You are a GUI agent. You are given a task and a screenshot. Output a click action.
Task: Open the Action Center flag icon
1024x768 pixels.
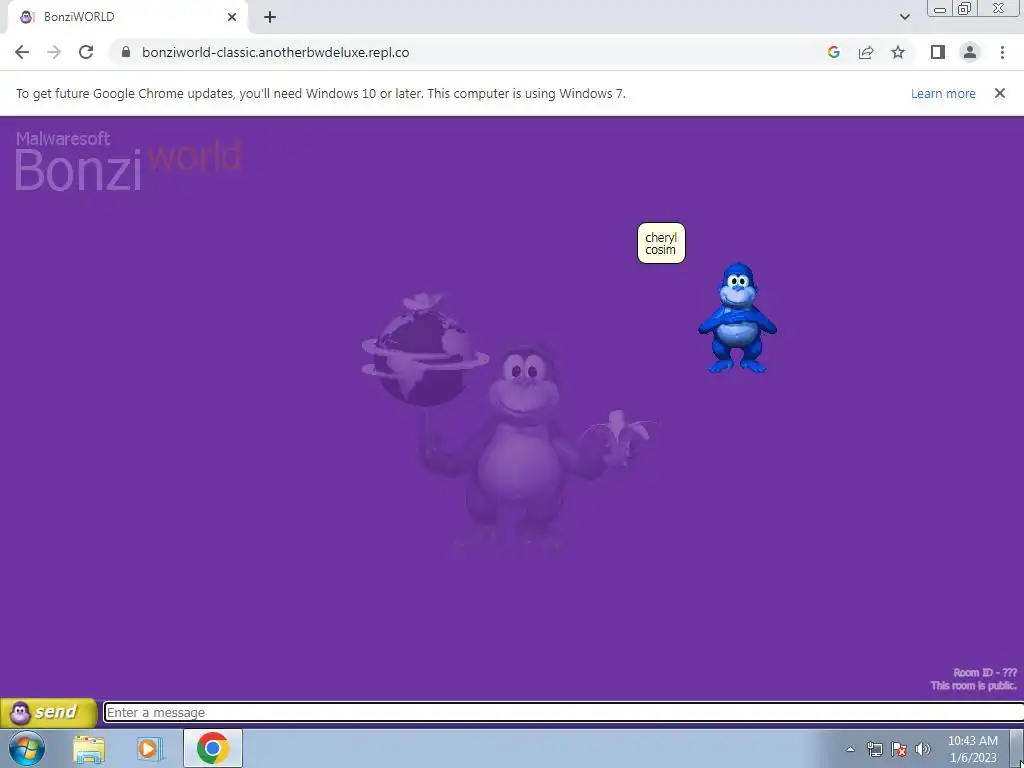click(899, 750)
